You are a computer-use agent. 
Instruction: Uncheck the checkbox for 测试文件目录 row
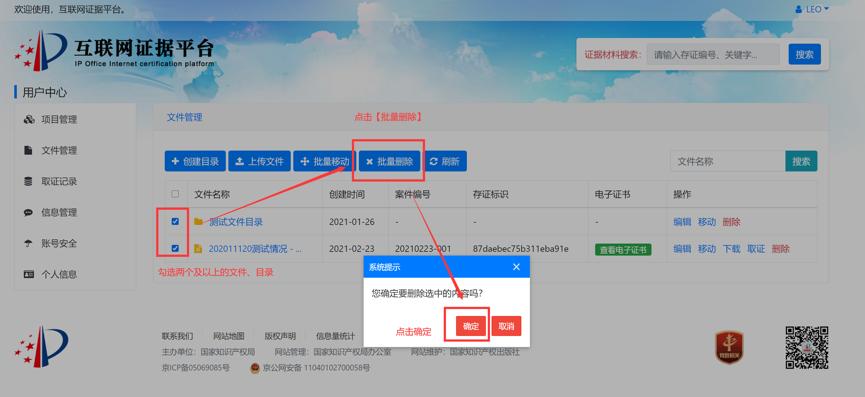tap(175, 222)
